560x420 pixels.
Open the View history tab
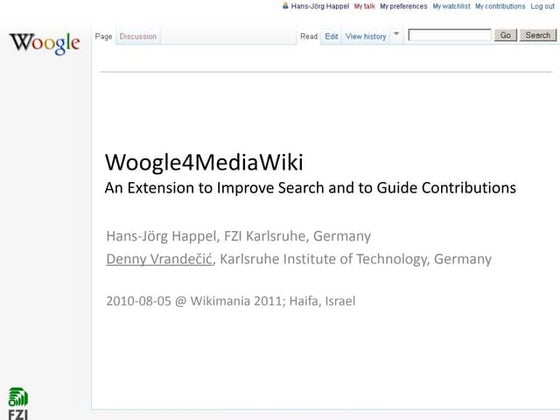[366, 36]
